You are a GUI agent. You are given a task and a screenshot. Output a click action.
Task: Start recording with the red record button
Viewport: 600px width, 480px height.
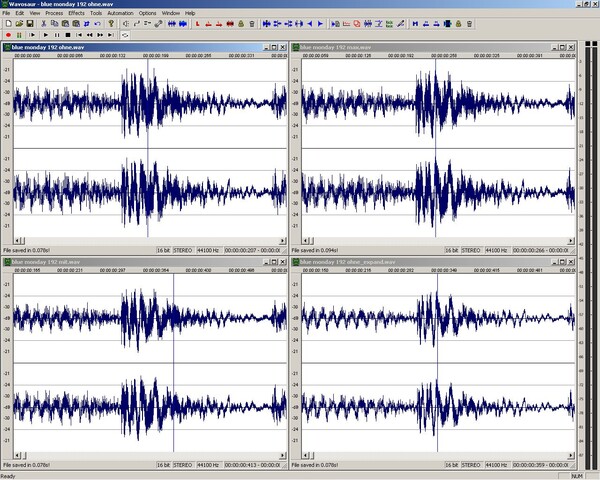point(8,35)
